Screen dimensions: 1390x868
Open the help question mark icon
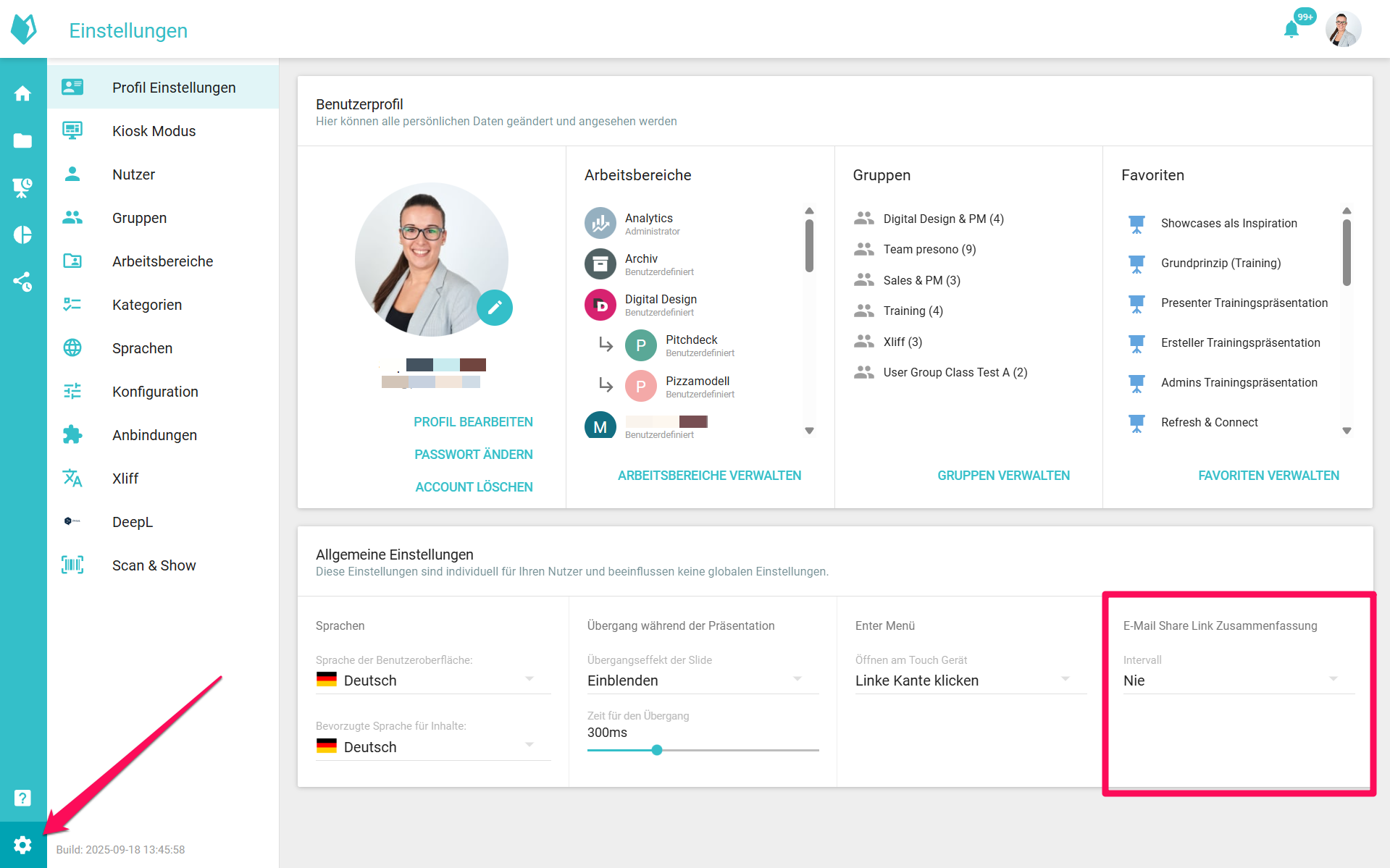(x=22, y=798)
